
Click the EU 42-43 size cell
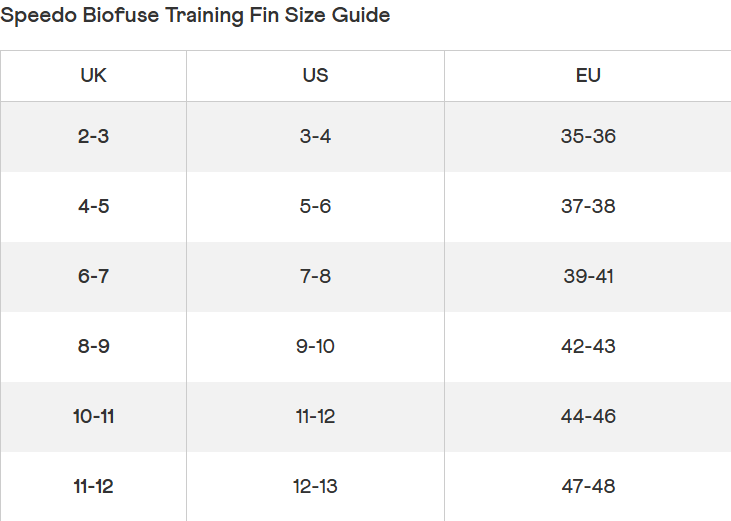pos(588,346)
